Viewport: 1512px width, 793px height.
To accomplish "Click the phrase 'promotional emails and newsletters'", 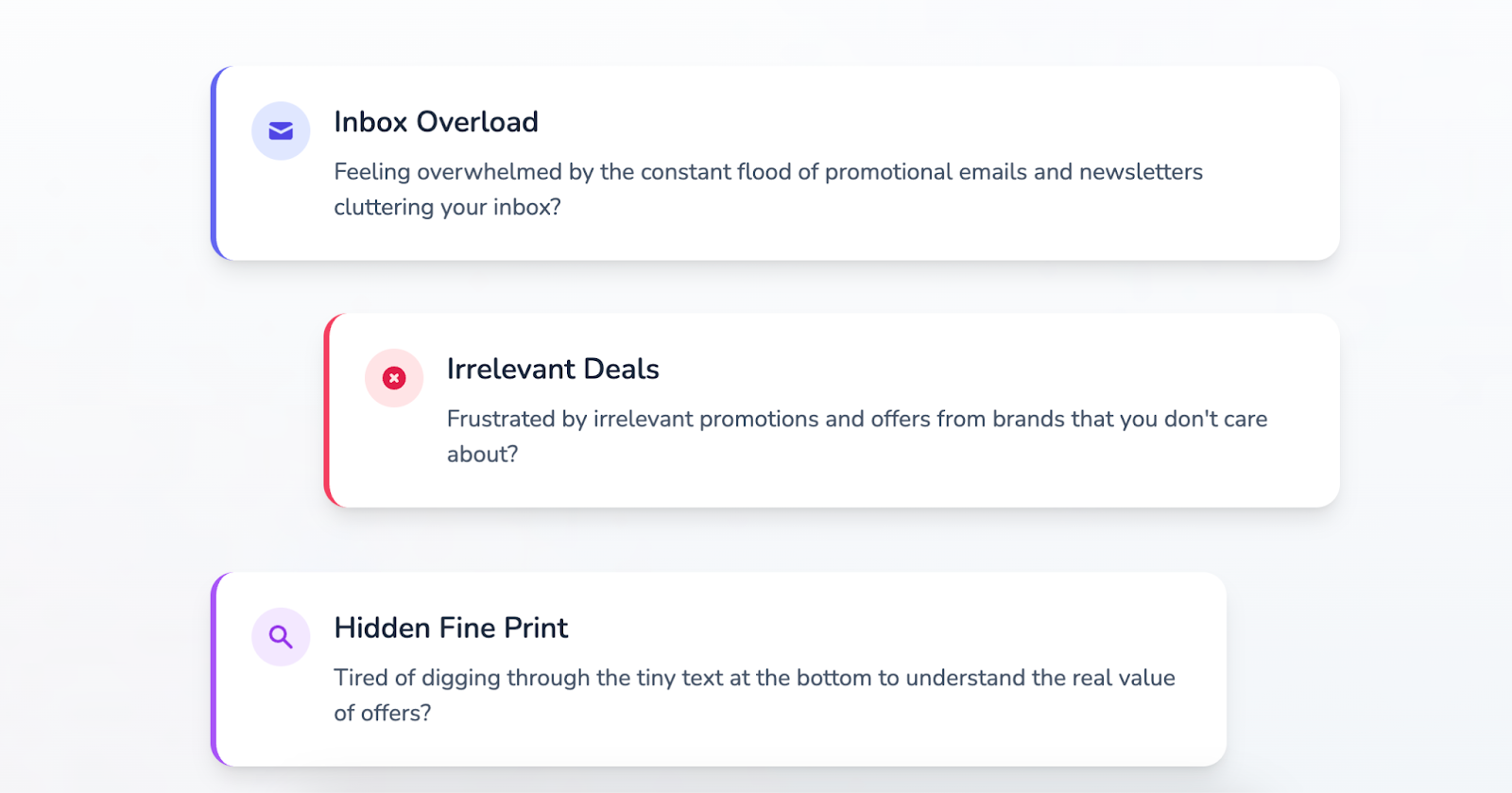I will pyautogui.click(x=1014, y=172).
